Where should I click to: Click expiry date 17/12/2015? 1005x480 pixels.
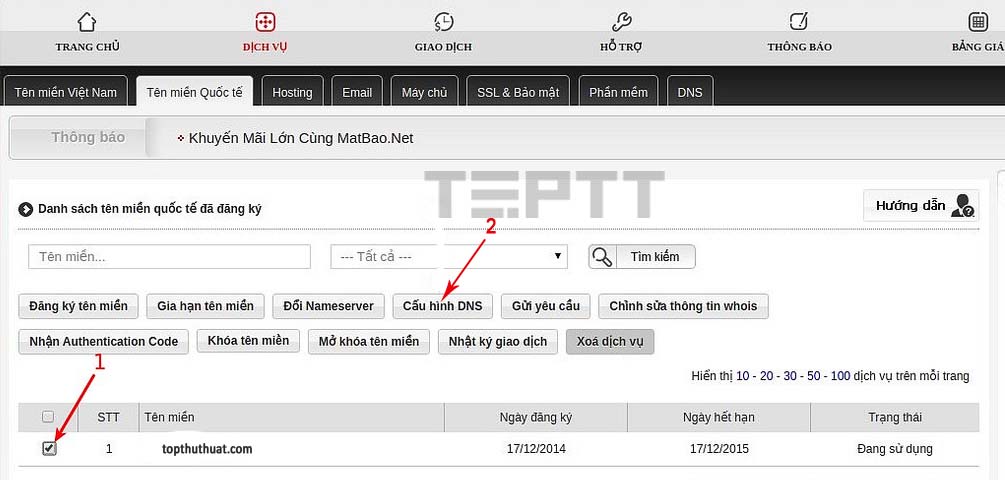[x=719, y=449]
